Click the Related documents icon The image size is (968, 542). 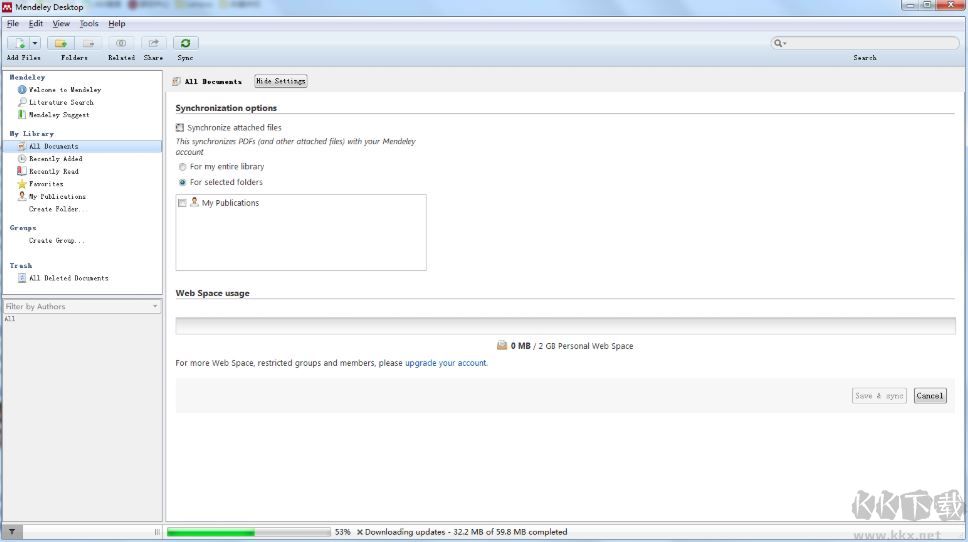point(121,43)
